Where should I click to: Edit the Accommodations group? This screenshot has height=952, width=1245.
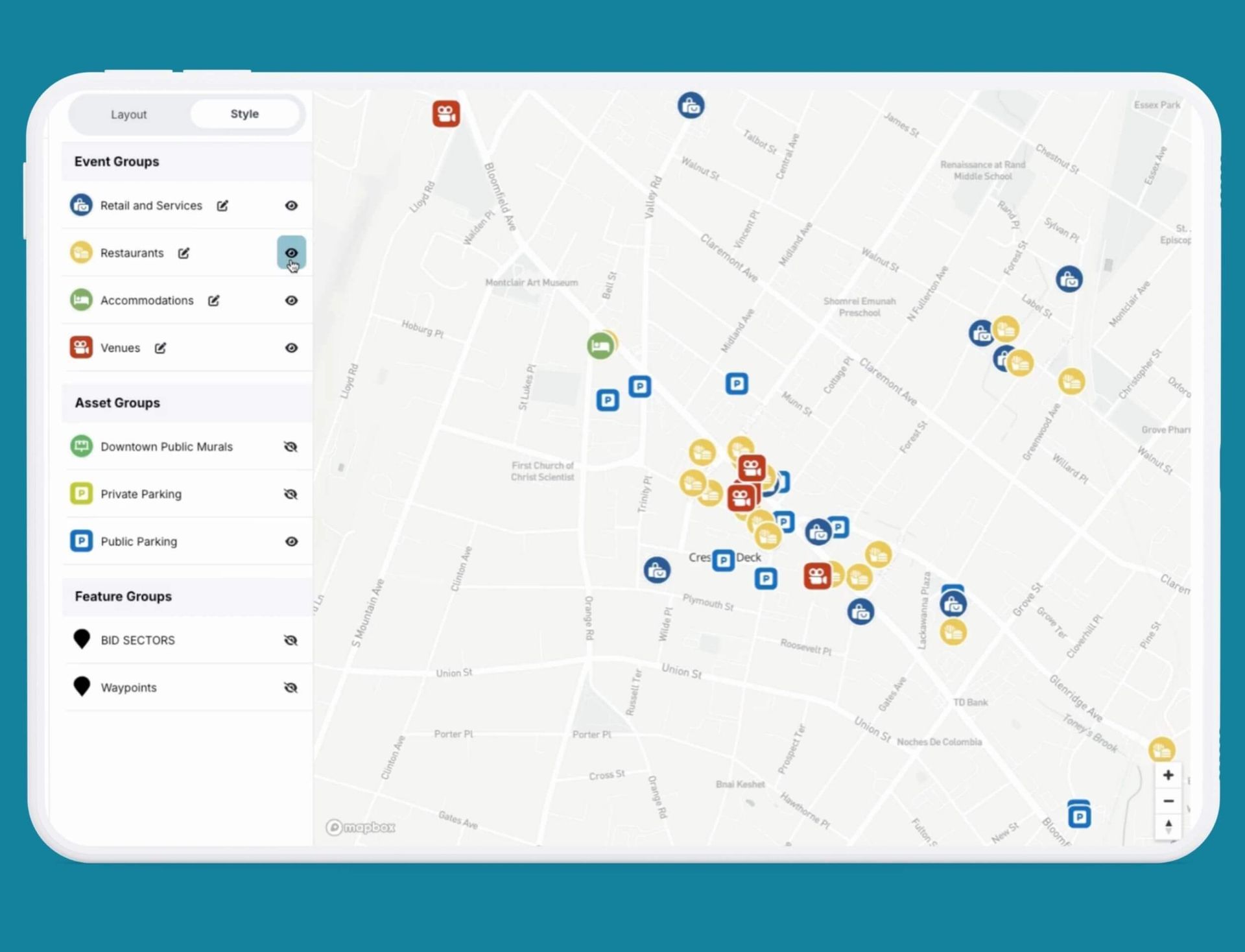214,300
